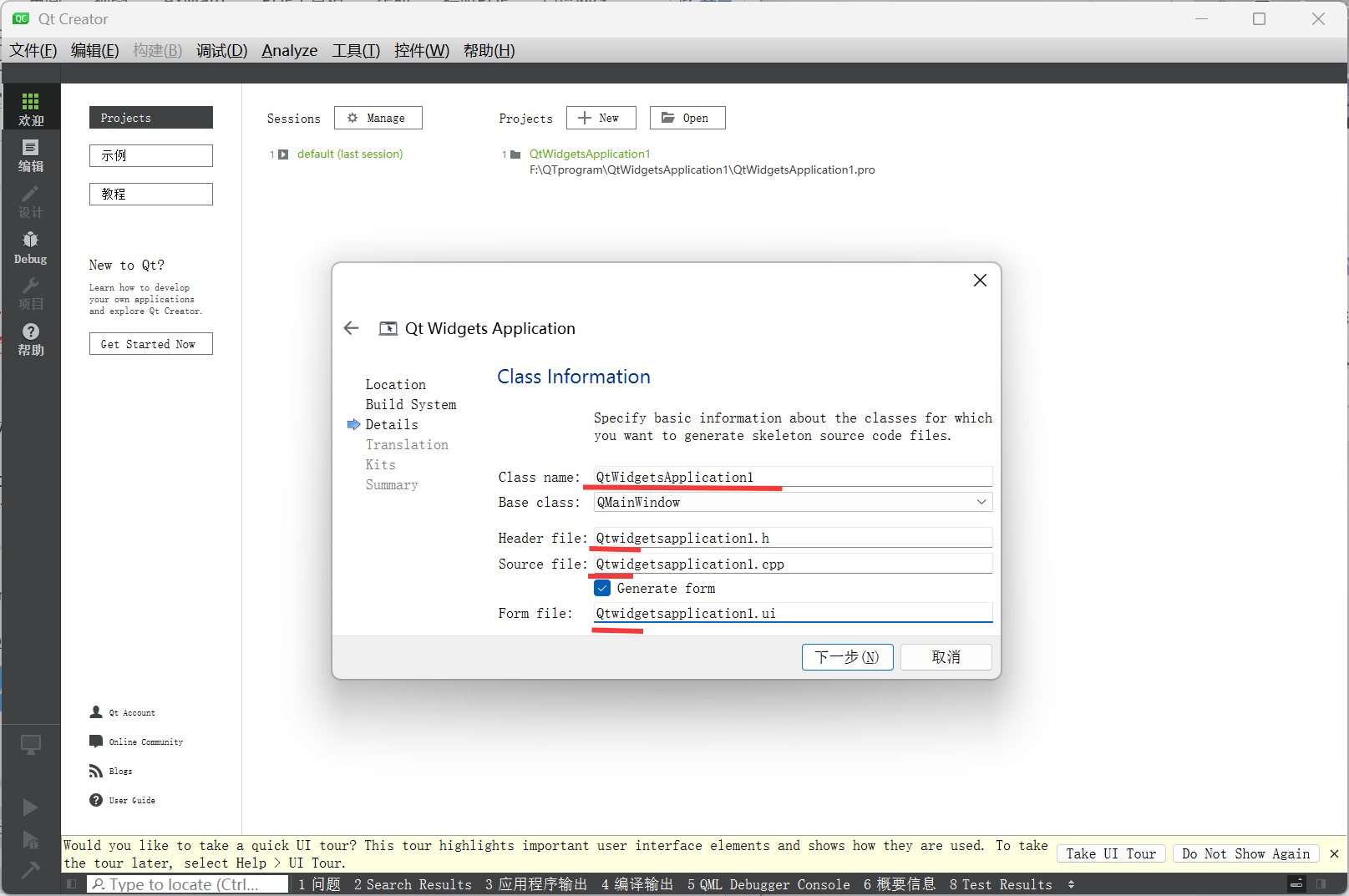The width and height of the screenshot is (1349, 896).
Task: Open the 2 Search Results pane
Action: pos(413,884)
